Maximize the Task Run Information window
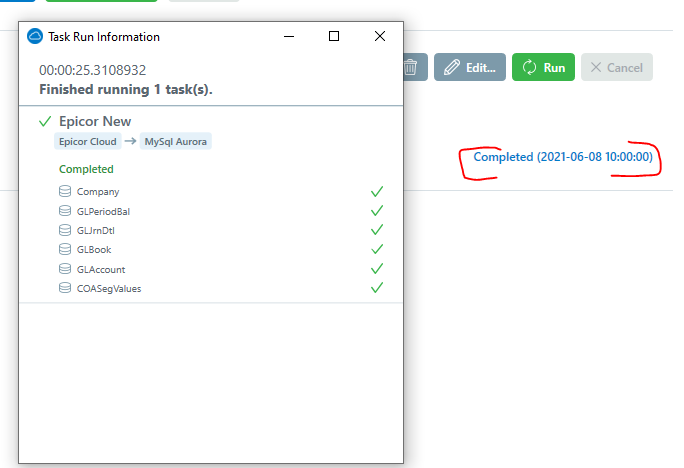Viewport: 684px width, 468px height. [x=334, y=36]
